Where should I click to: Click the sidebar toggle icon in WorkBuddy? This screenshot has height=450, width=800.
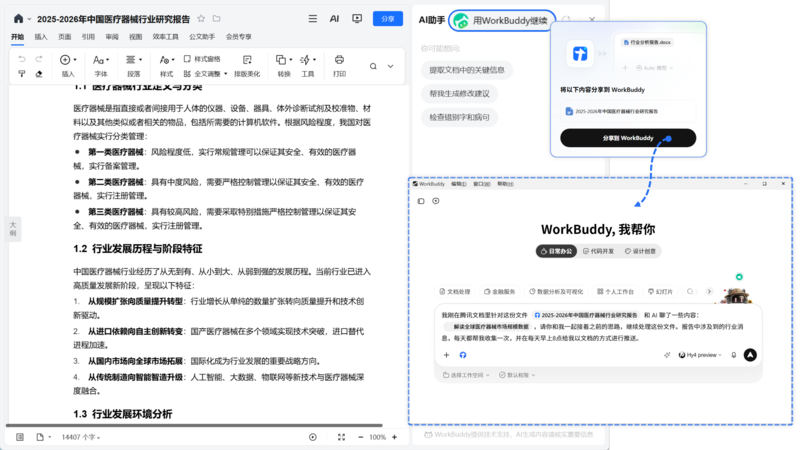tap(421, 201)
